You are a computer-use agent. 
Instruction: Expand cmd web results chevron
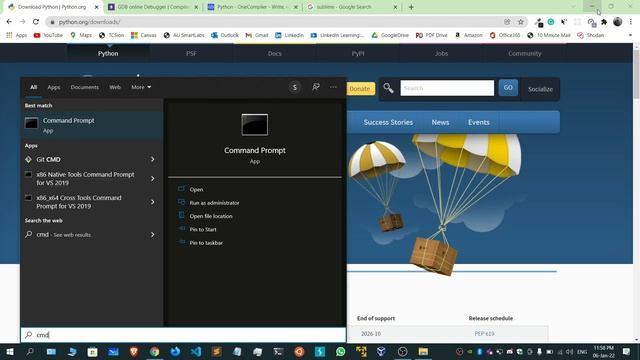pos(153,235)
